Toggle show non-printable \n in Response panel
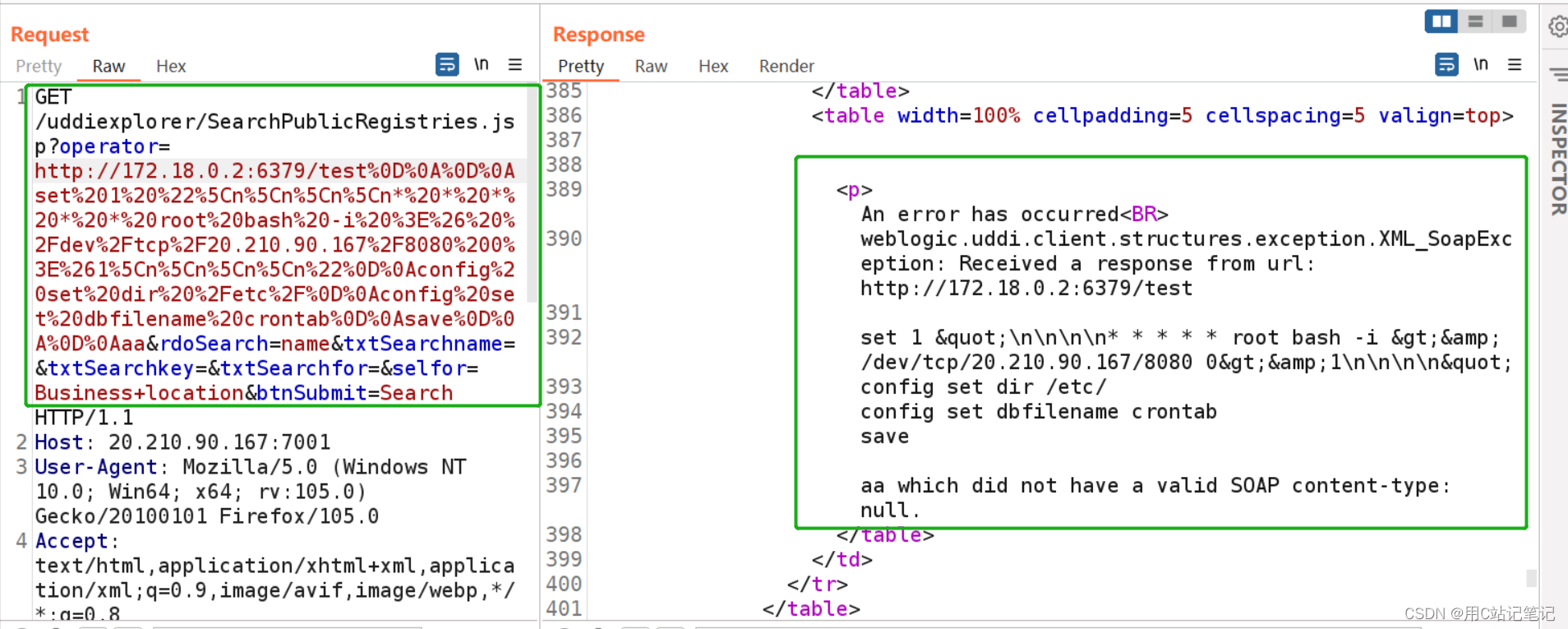This screenshot has height=629, width=1568. click(1481, 64)
